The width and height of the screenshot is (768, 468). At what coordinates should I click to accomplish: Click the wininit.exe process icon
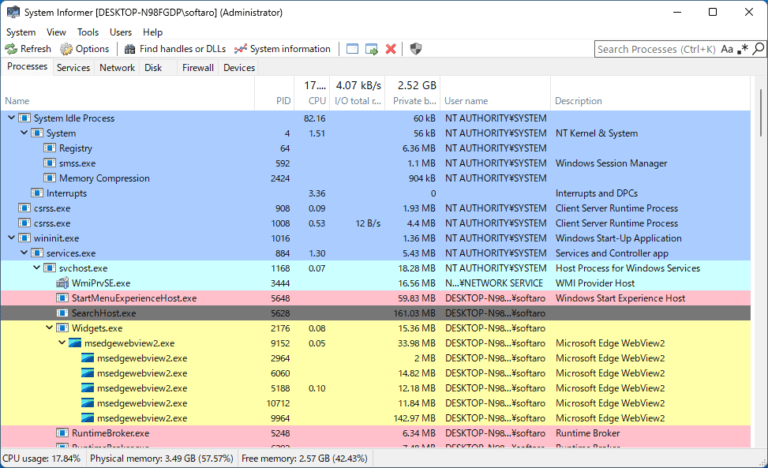(x=24, y=238)
